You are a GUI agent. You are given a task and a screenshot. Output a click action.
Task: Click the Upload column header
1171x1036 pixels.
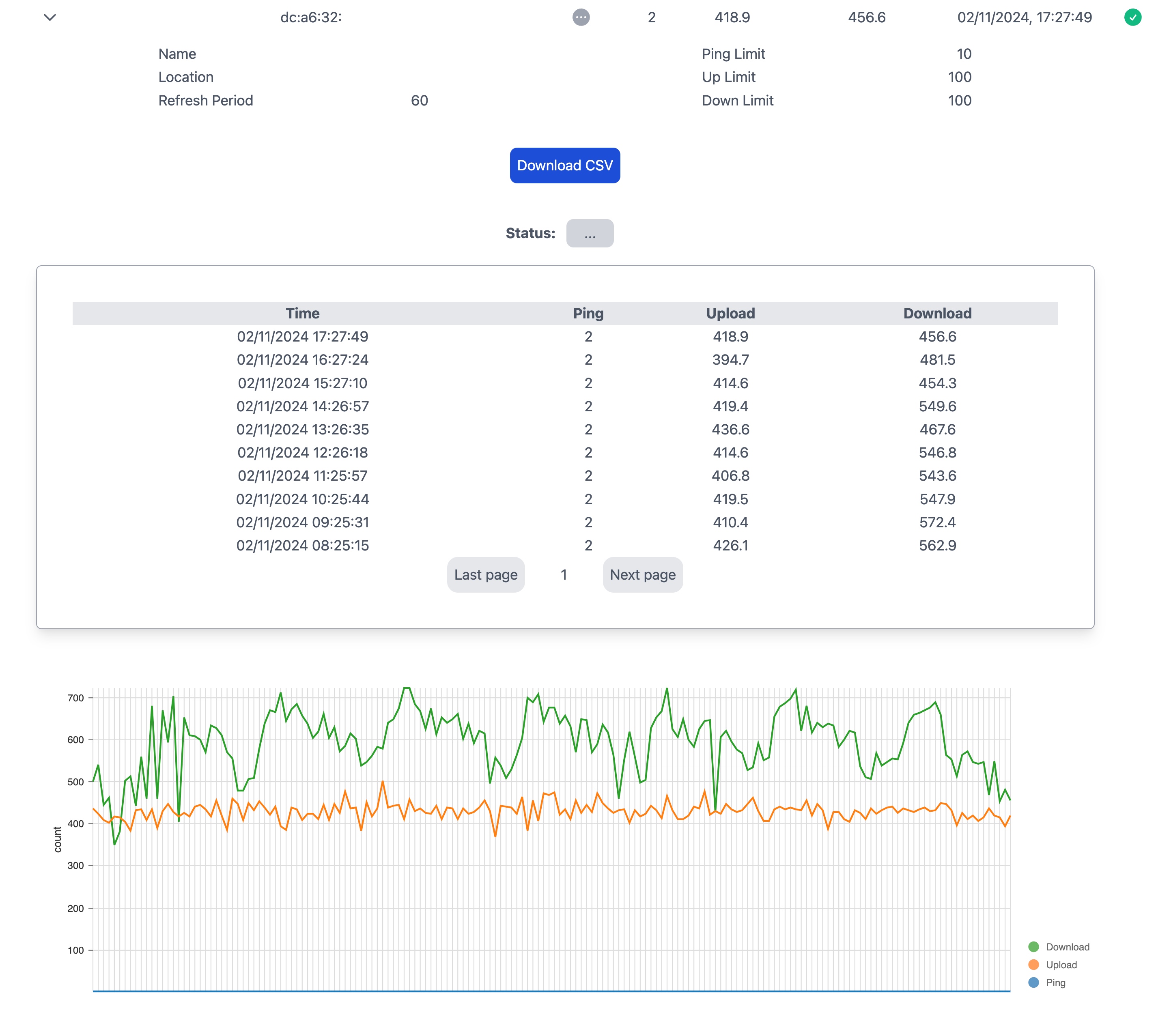click(x=730, y=313)
